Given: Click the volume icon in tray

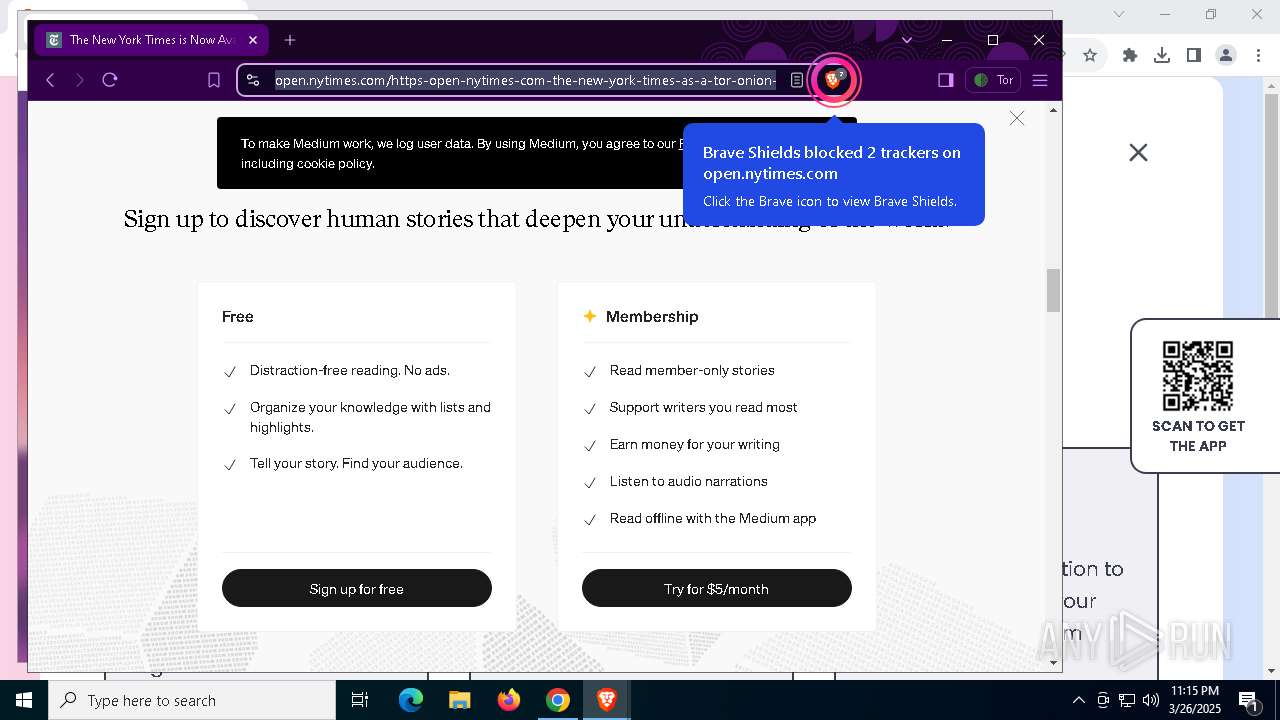Looking at the screenshot, I should (x=1151, y=700).
